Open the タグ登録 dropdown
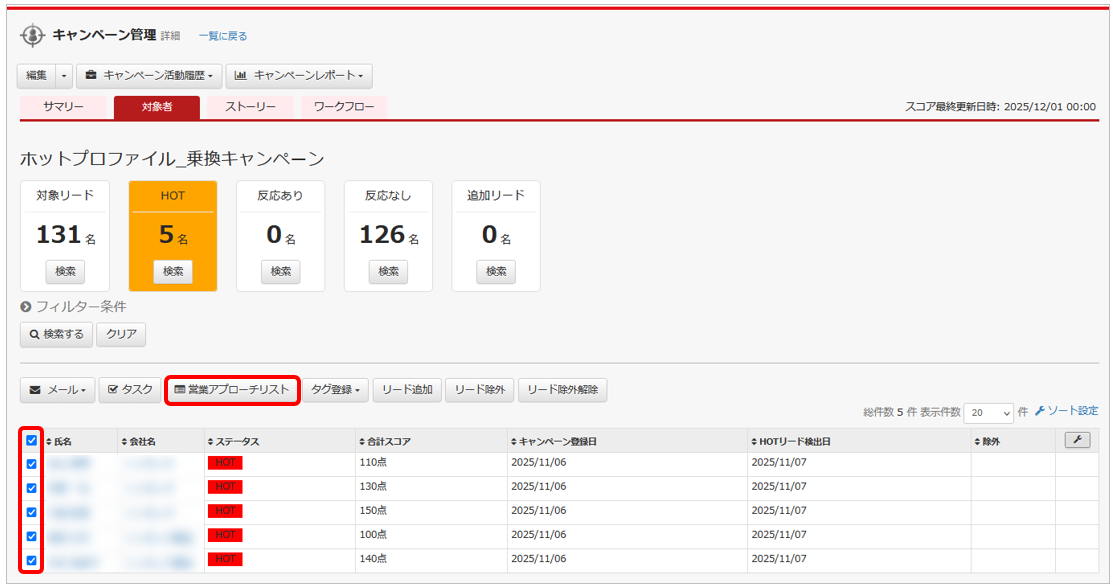This screenshot has width=1113, height=587. tap(336, 390)
